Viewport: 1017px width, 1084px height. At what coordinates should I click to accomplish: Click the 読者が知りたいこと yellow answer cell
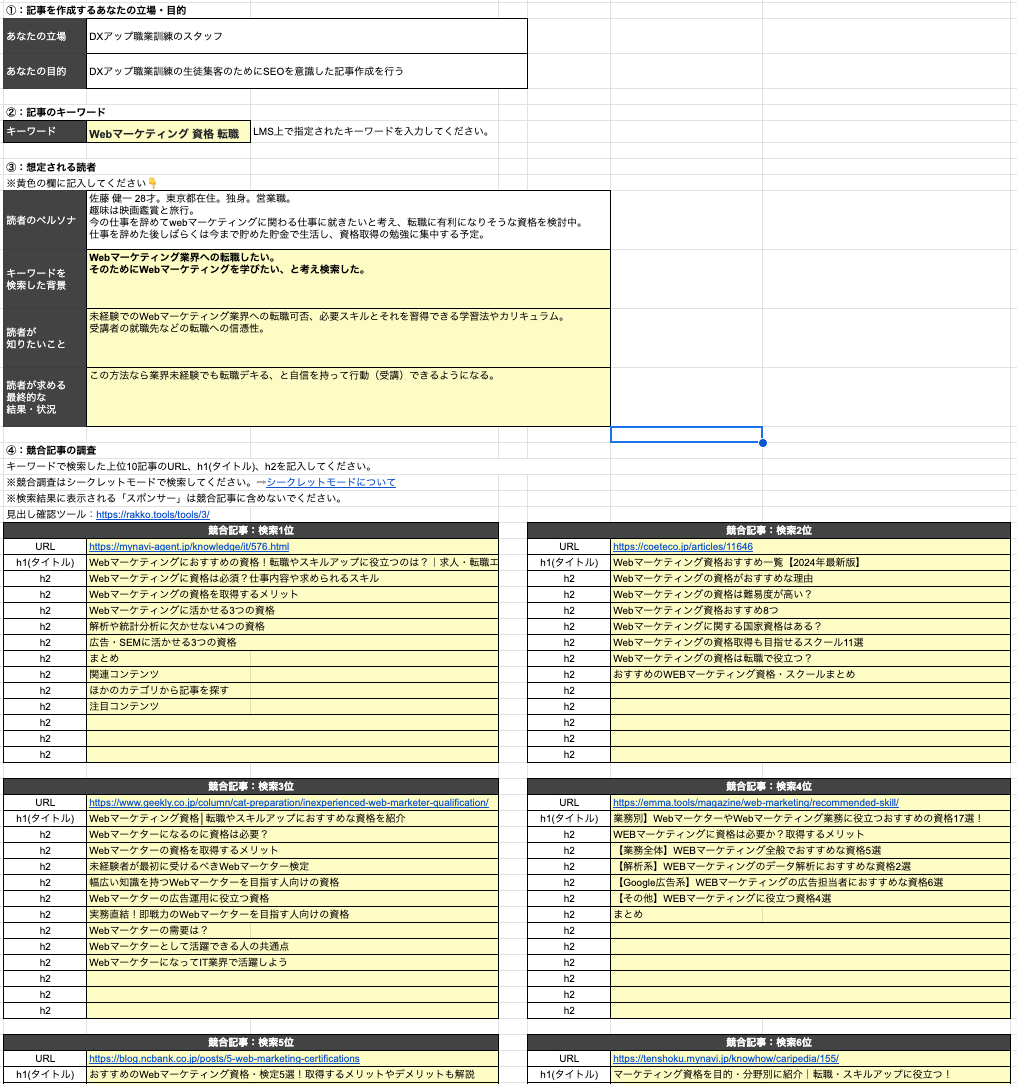pyautogui.click(x=347, y=338)
